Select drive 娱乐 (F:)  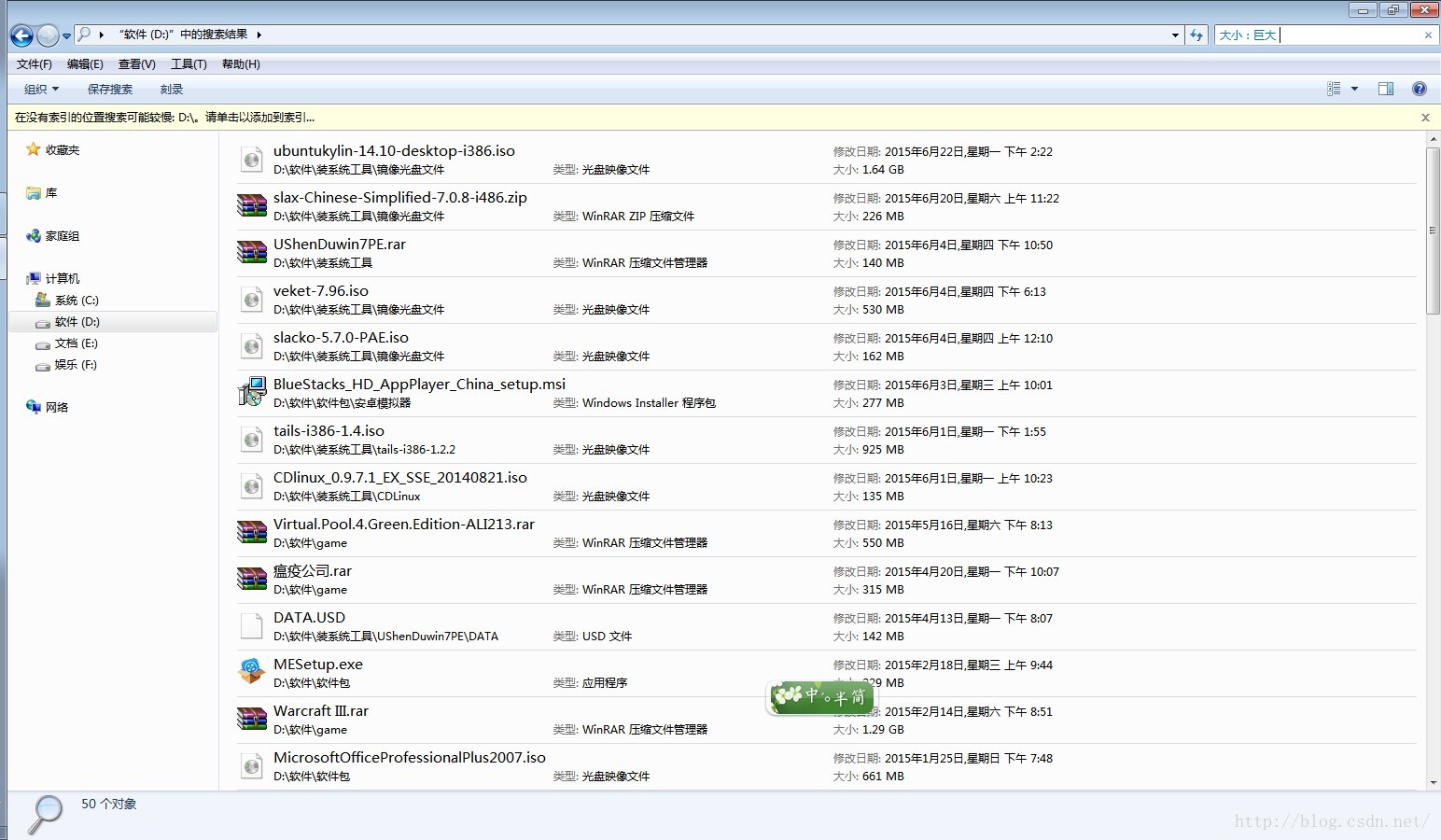pyautogui.click(x=66, y=365)
